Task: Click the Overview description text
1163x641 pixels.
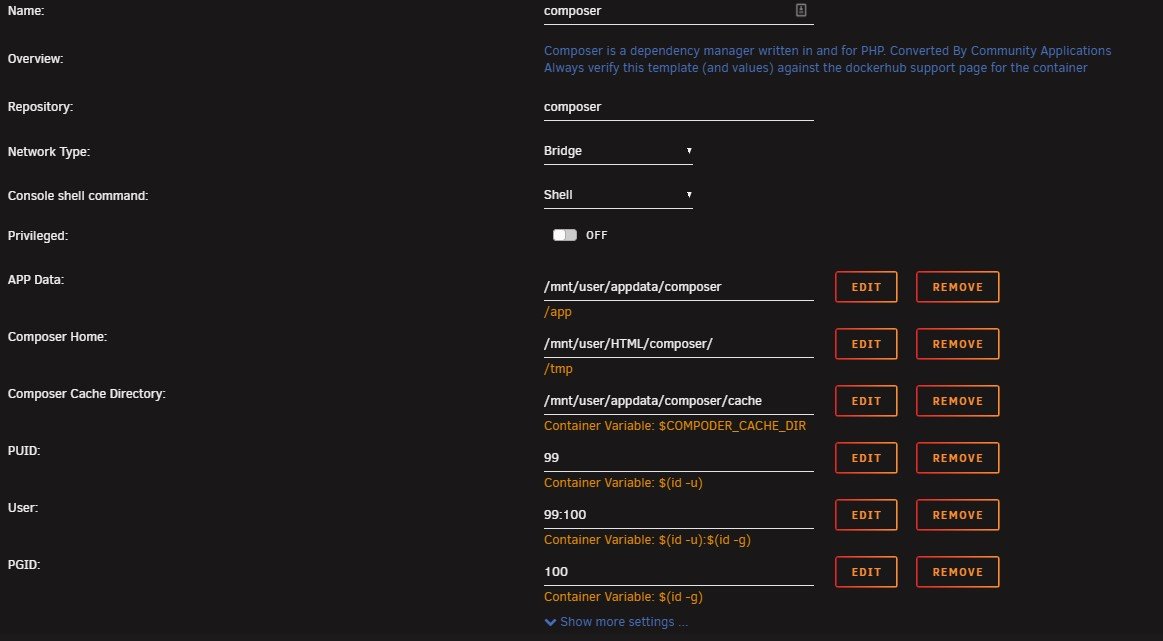Action: coord(827,59)
